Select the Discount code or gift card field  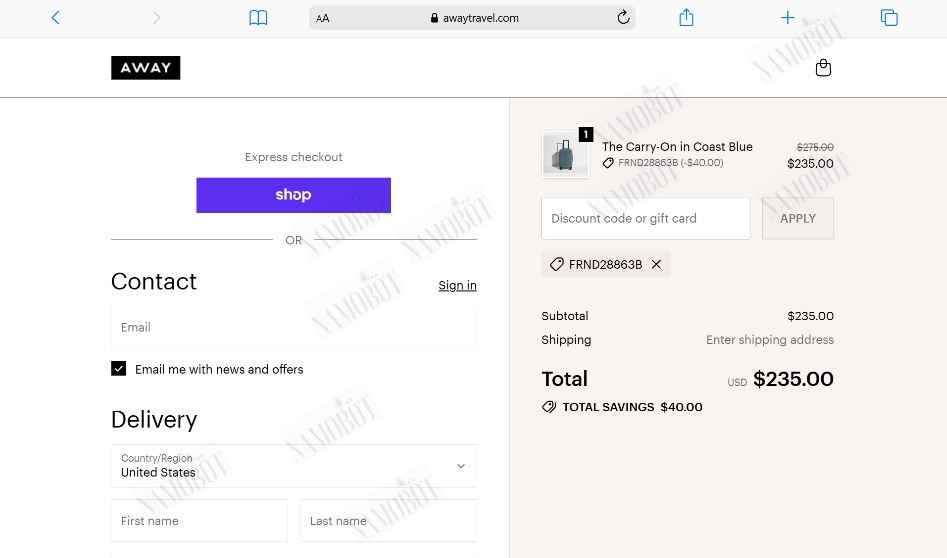point(646,219)
